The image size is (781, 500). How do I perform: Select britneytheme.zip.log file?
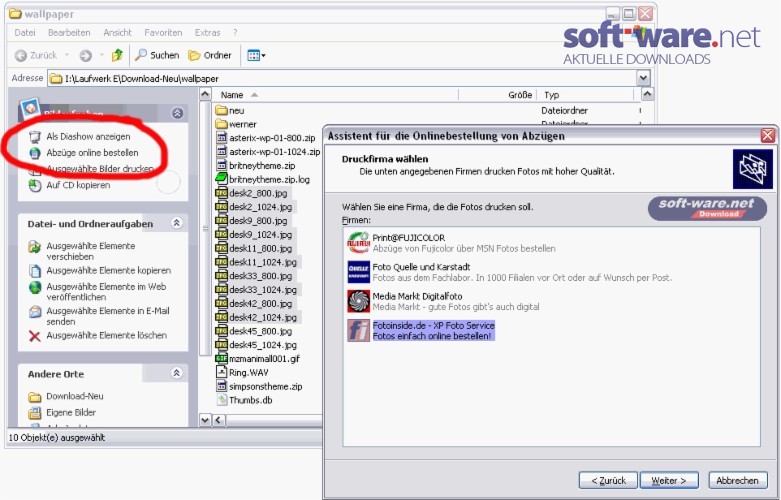[269, 180]
